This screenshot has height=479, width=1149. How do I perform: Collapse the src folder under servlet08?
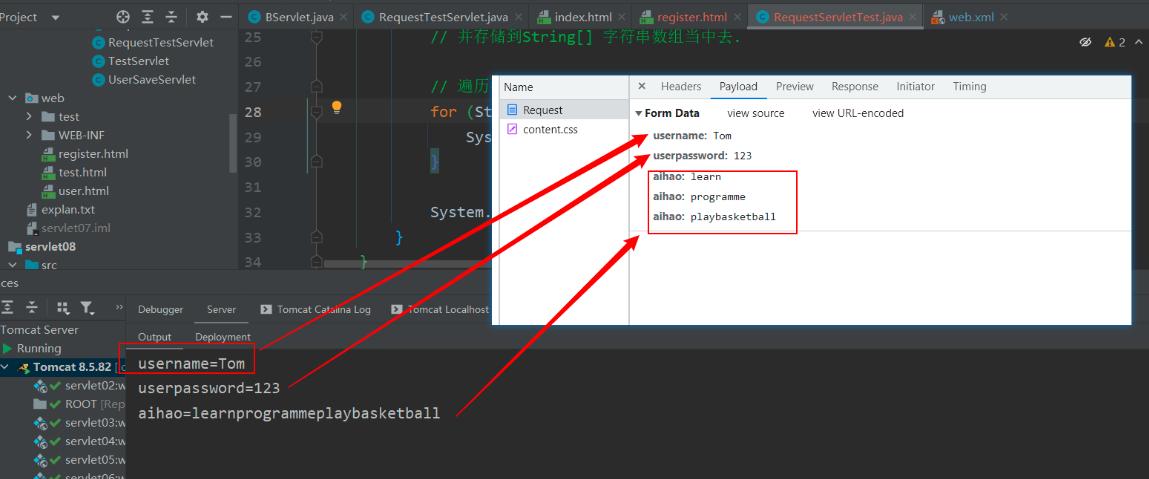click(12, 265)
